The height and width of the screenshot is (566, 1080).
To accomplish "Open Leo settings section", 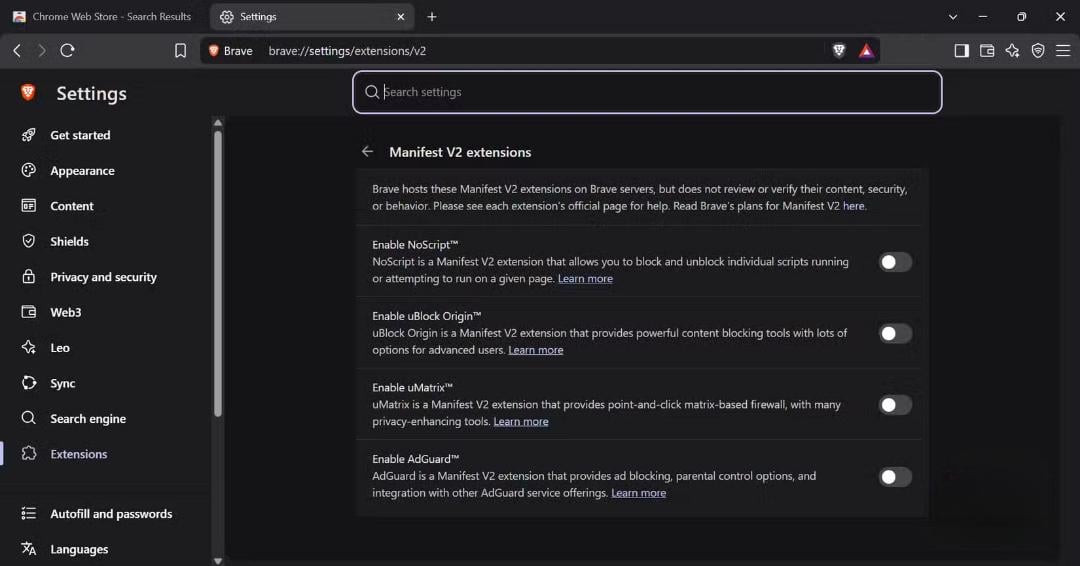I will pyautogui.click(x=60, y=348).
